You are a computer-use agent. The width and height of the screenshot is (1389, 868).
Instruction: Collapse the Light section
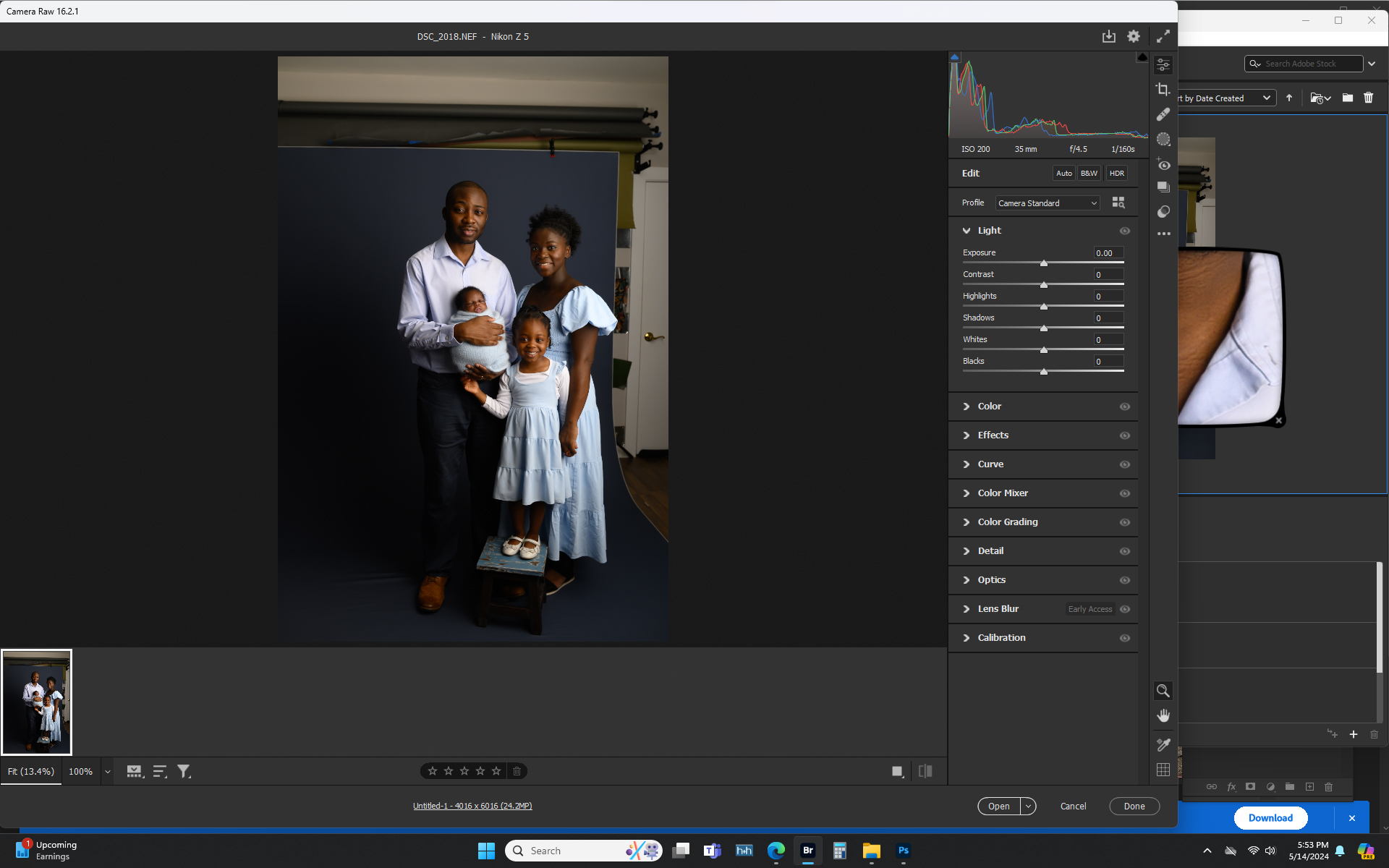point(967,230)
